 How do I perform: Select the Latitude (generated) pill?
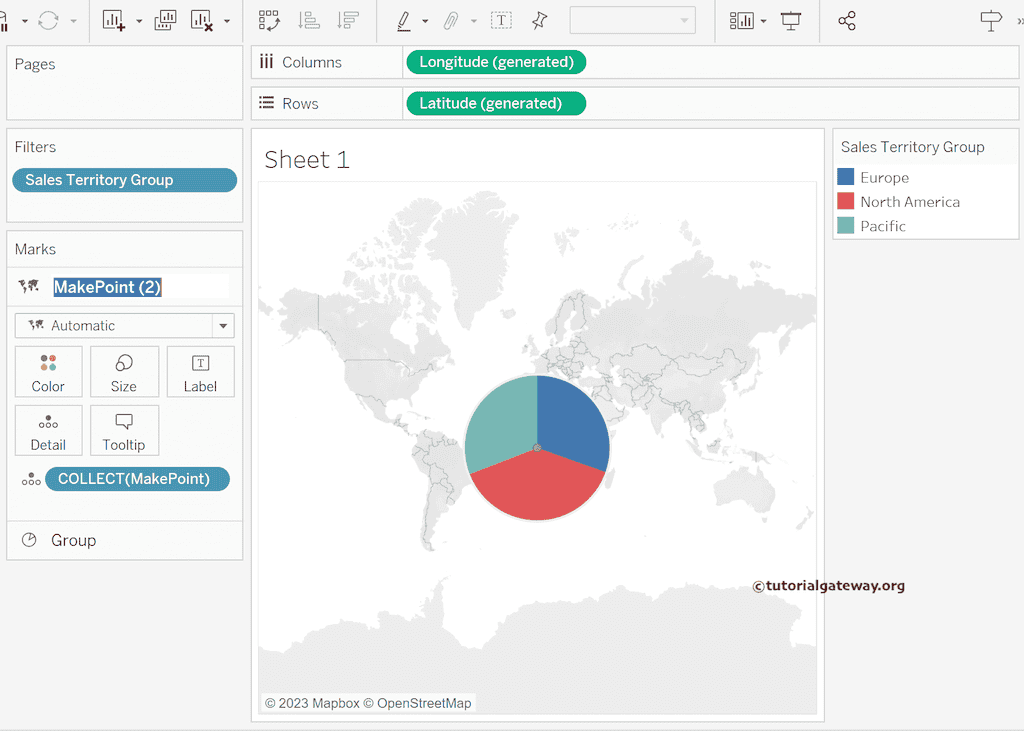click(x=496, y=103)
